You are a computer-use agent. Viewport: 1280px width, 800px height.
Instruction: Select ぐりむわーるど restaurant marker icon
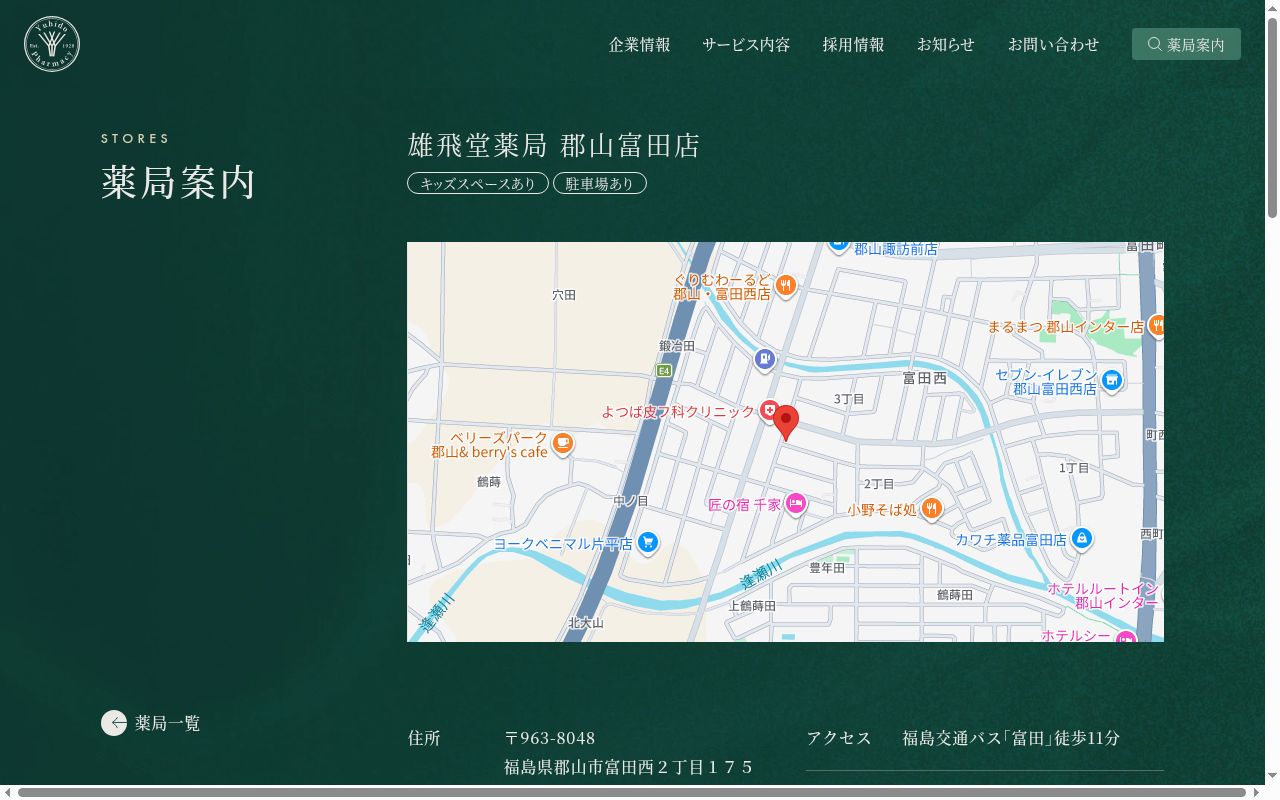click(x=786, y=286)
